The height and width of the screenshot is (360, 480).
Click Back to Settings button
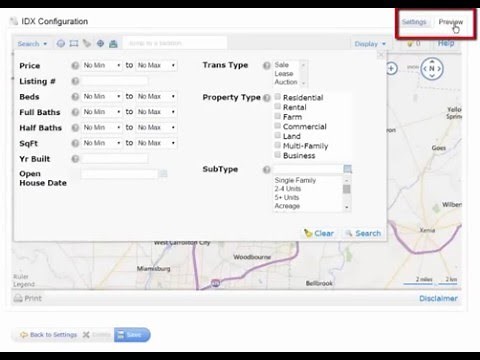[x=49, y=335]
